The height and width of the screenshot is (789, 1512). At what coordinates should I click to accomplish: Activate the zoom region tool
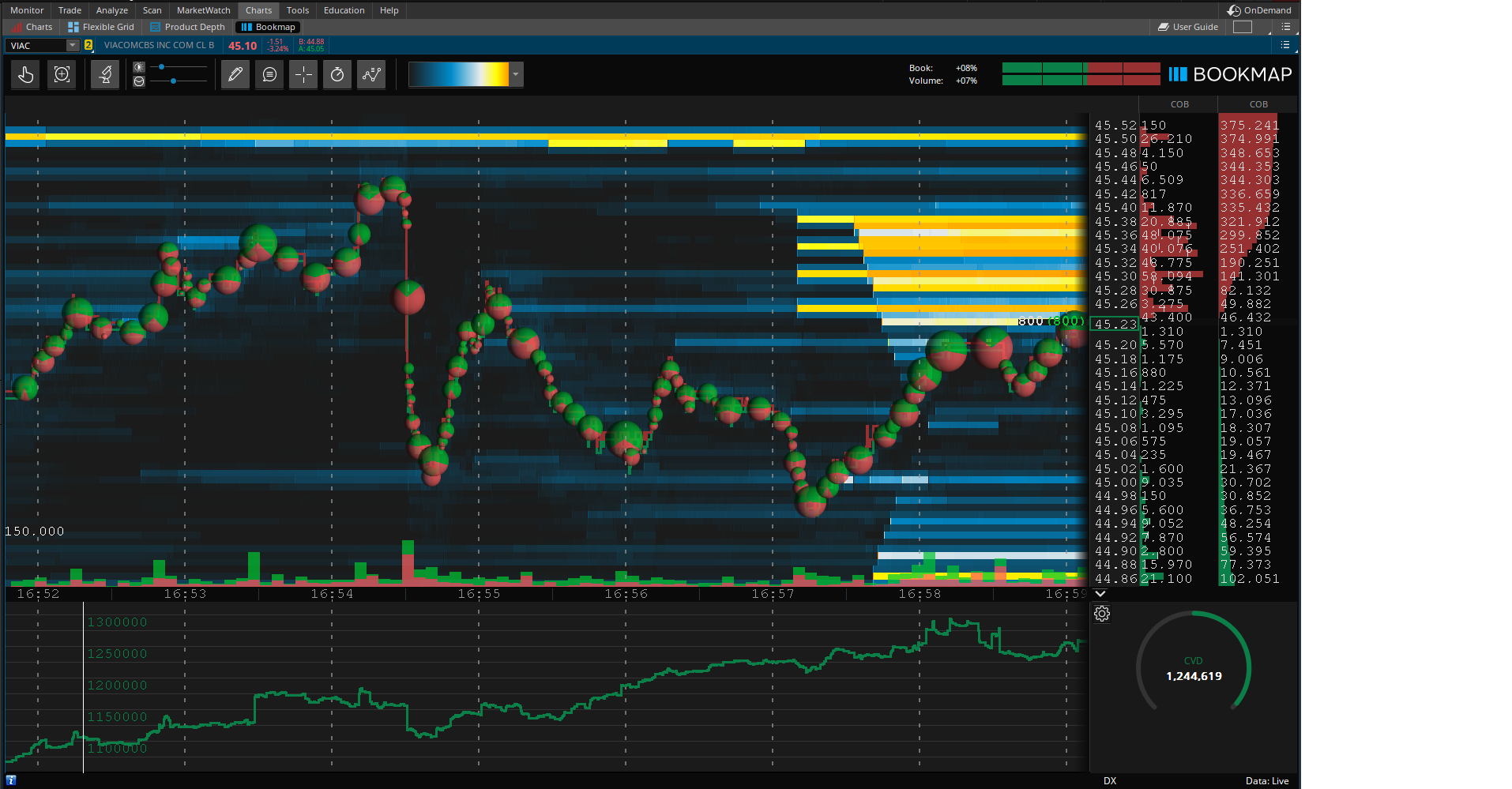click(62, 75)
